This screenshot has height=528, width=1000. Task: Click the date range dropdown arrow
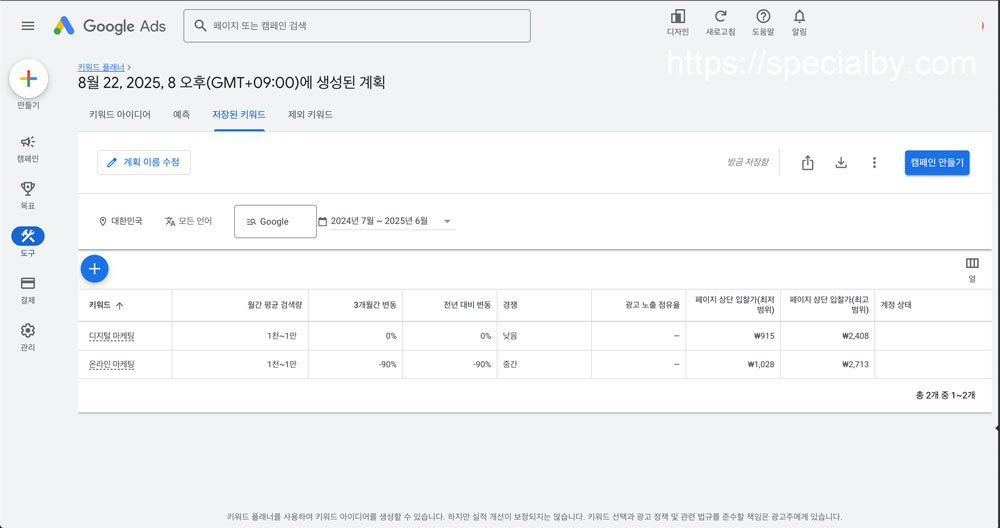pos(447,221)
